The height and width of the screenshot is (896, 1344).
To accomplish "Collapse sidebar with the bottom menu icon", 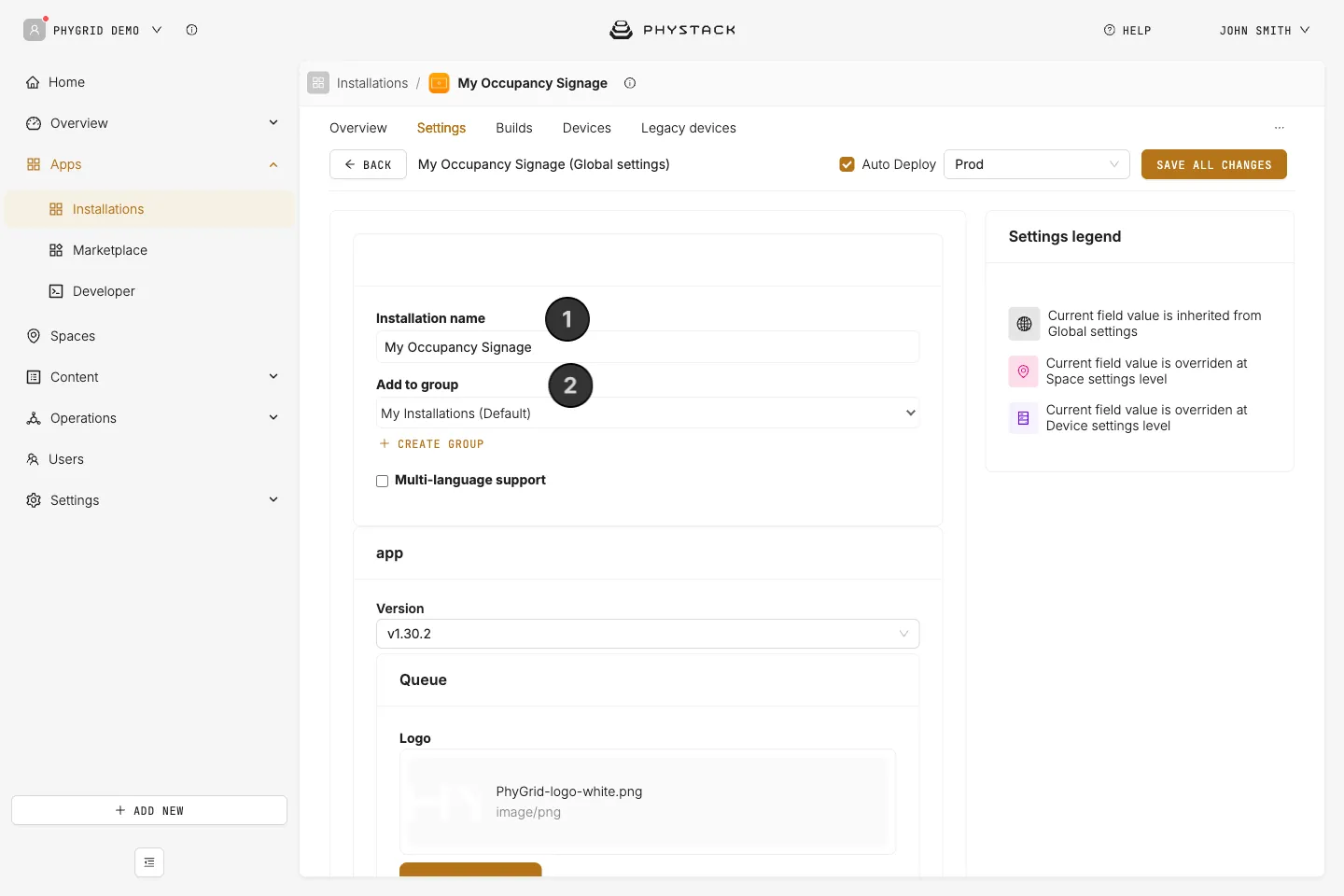I will pyautogui.click(x=149, y=862).
